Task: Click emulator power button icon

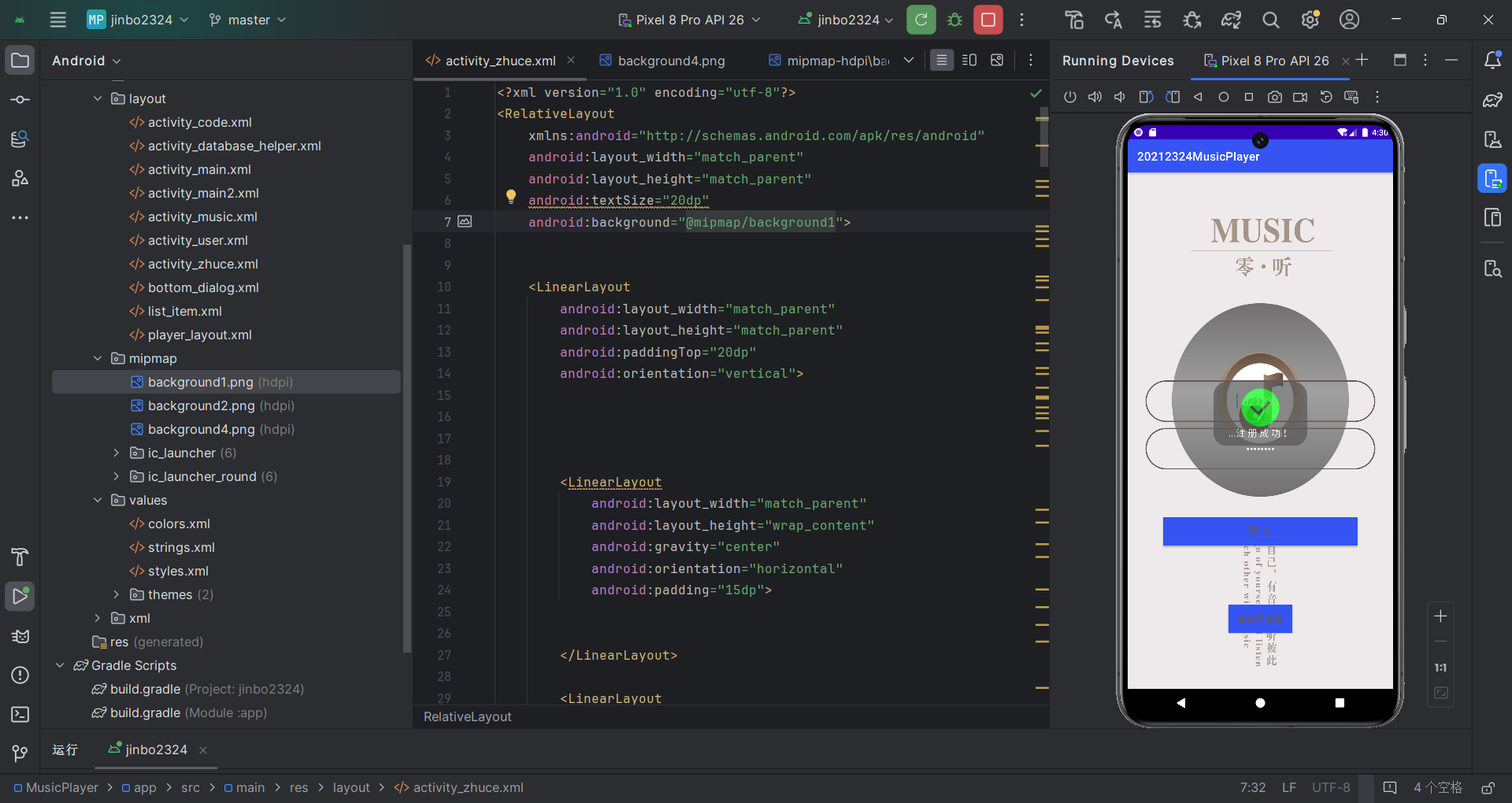Action: (1069, 97)
